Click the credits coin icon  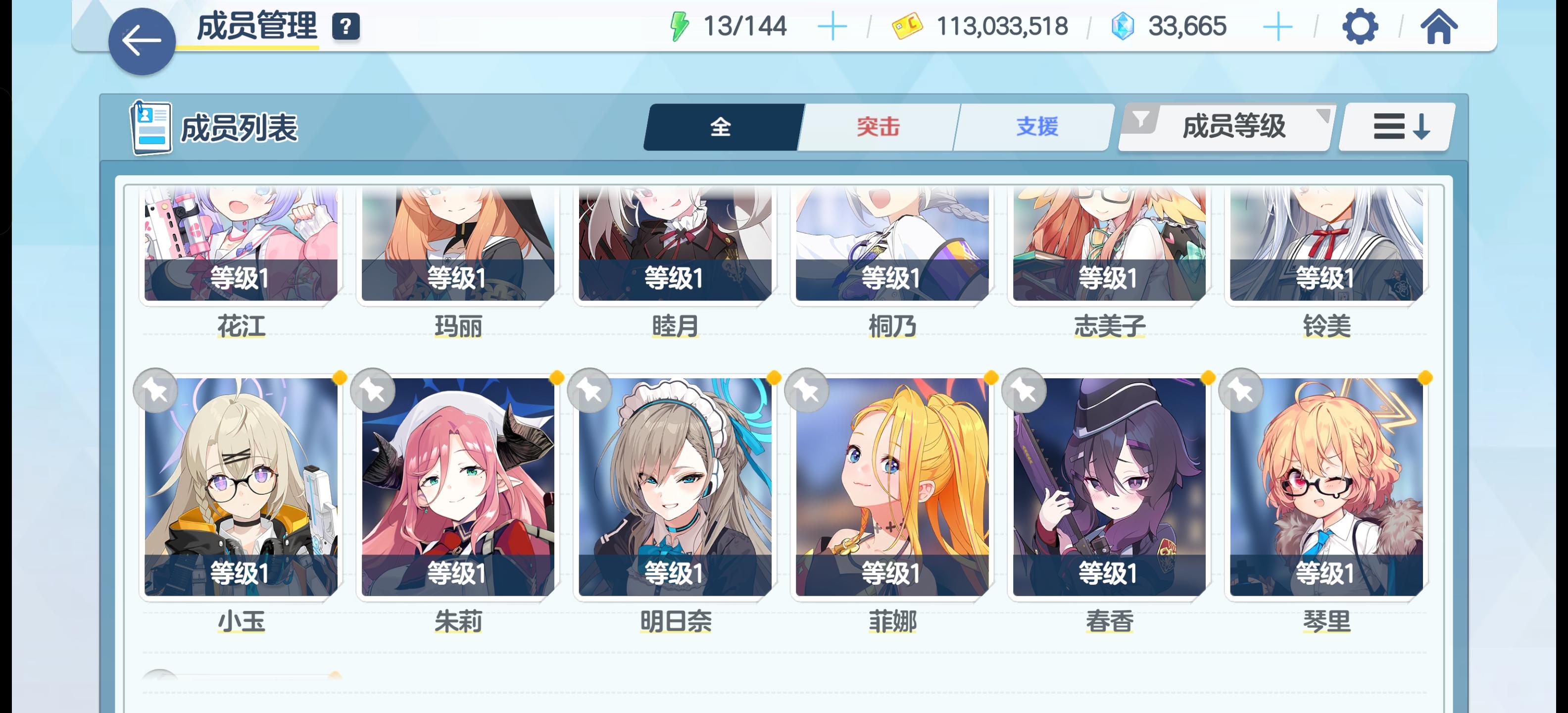(907, 27)
